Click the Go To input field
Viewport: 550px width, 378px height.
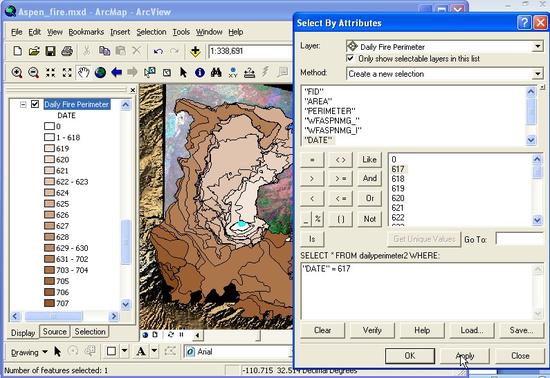519,239
